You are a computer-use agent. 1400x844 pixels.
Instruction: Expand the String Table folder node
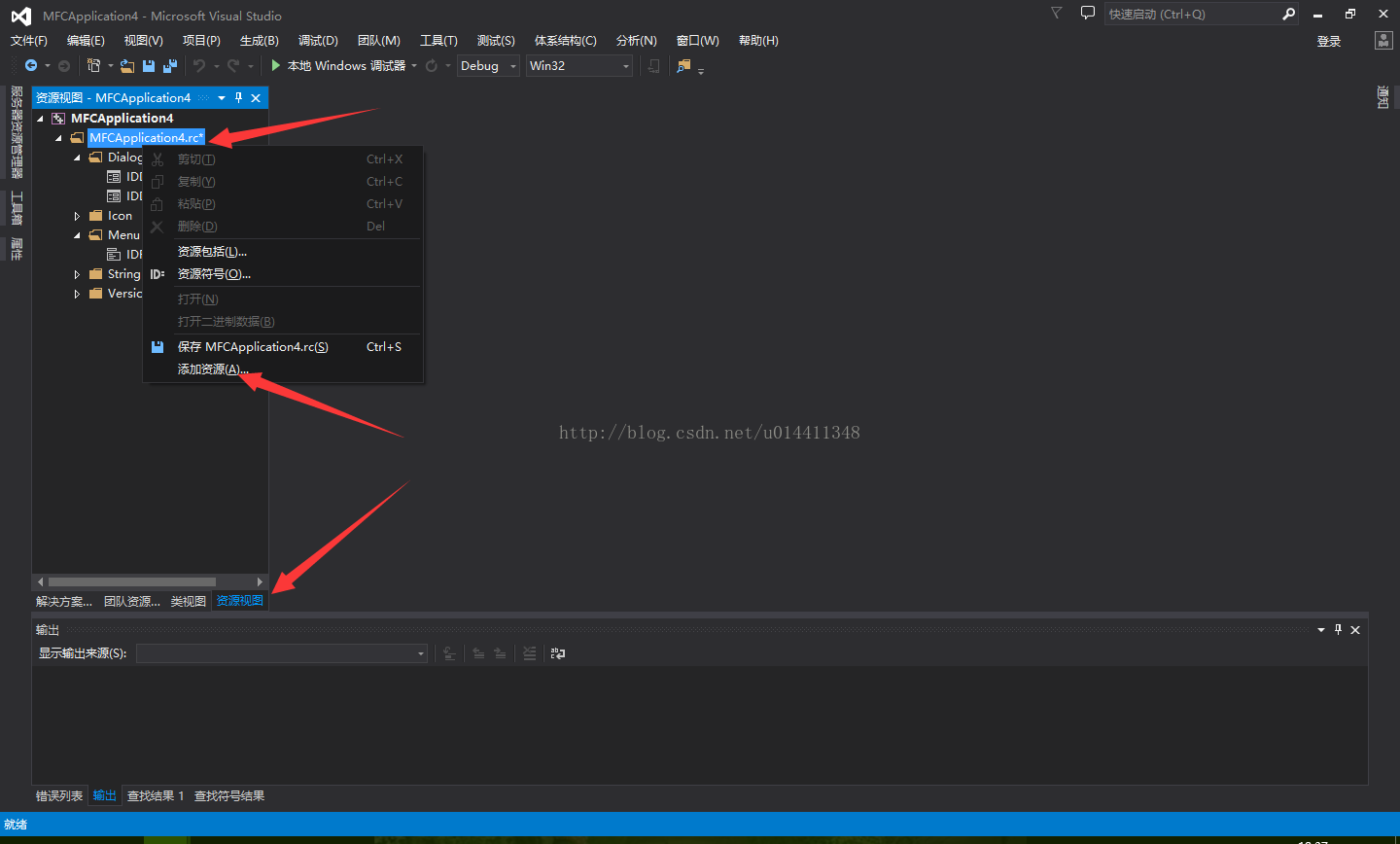(x=77, y=274)
